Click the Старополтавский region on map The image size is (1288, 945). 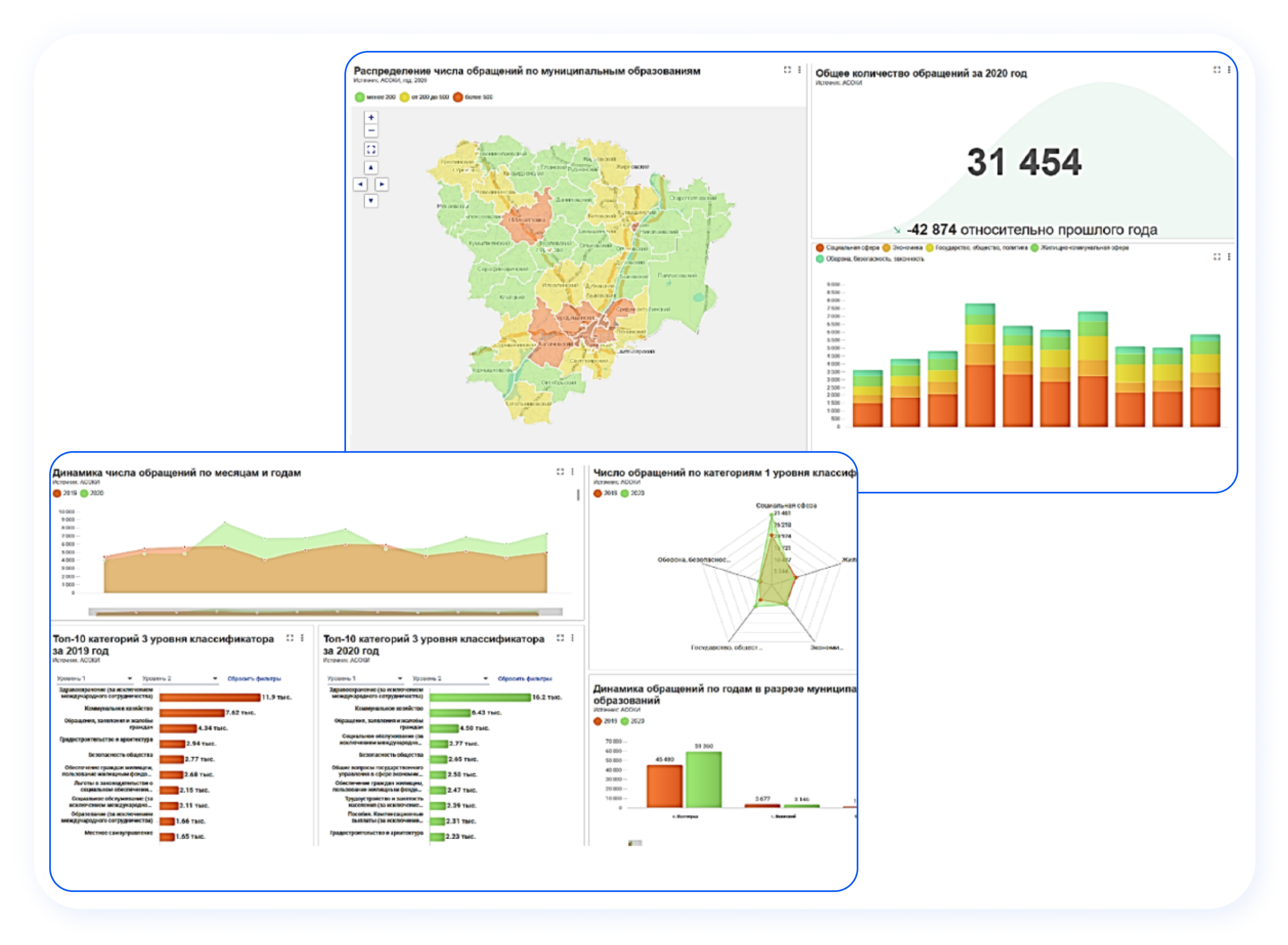click(693, 198)
